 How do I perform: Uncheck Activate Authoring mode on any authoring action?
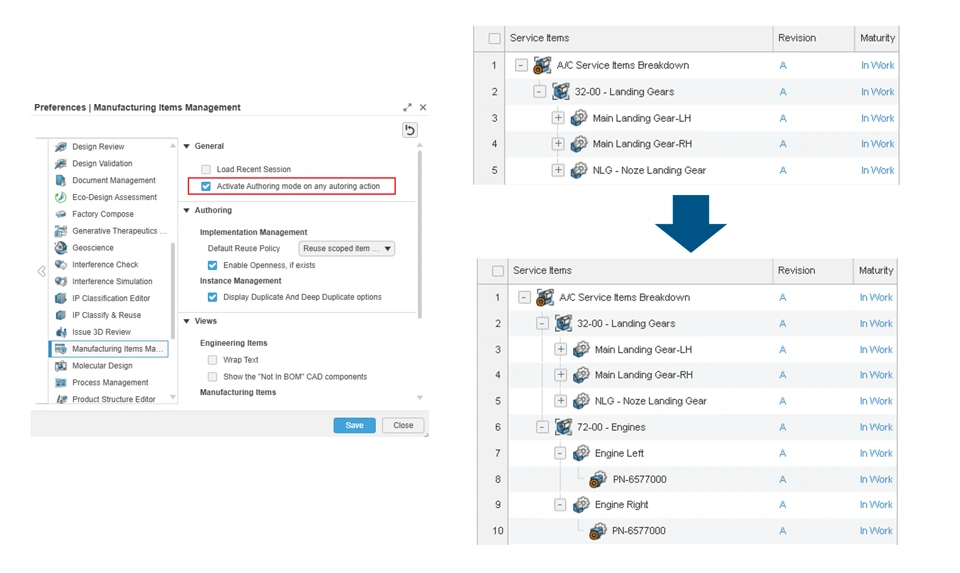click(206, 186)
